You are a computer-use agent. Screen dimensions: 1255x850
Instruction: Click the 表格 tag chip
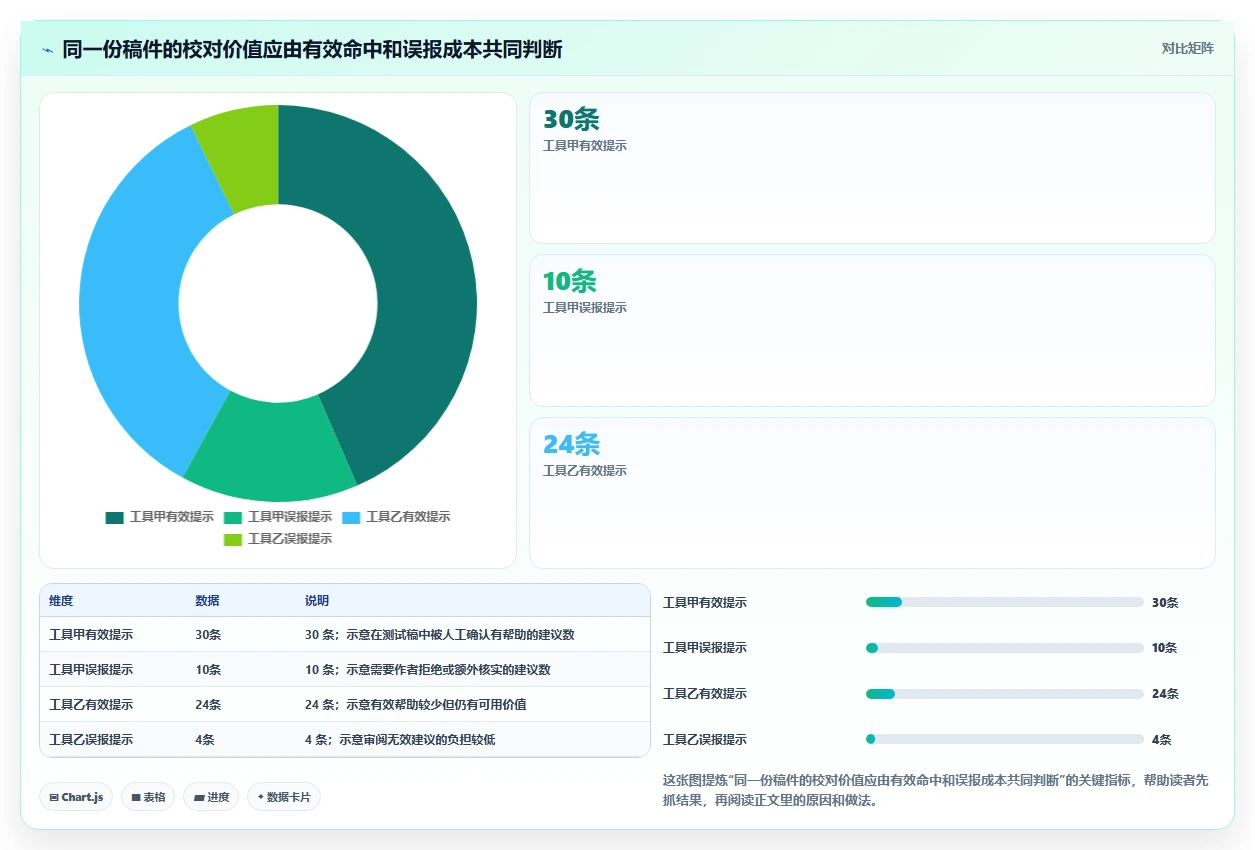tap(148, 797)
